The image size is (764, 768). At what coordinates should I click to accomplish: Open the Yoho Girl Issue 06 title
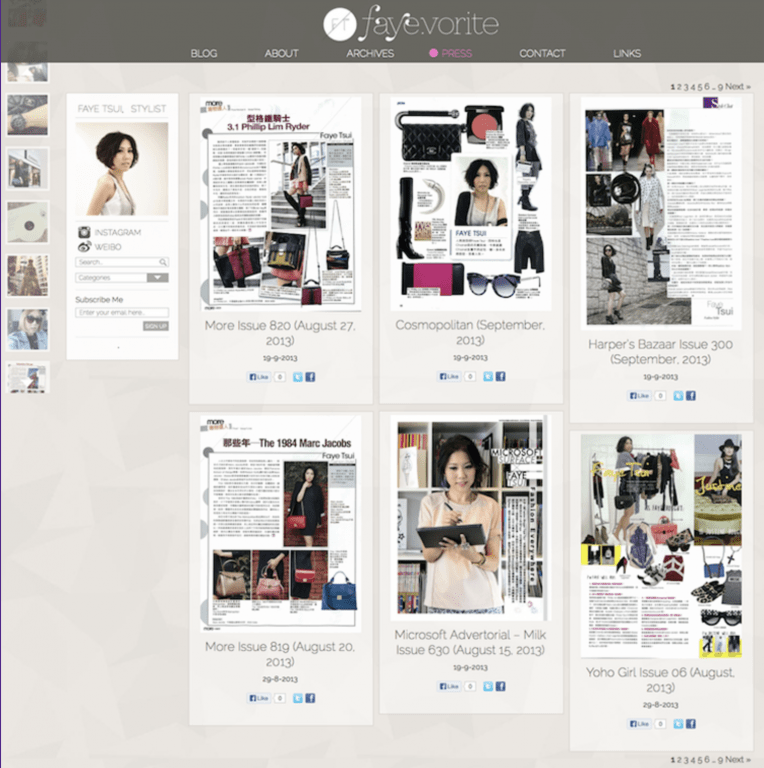pos(661,680)
